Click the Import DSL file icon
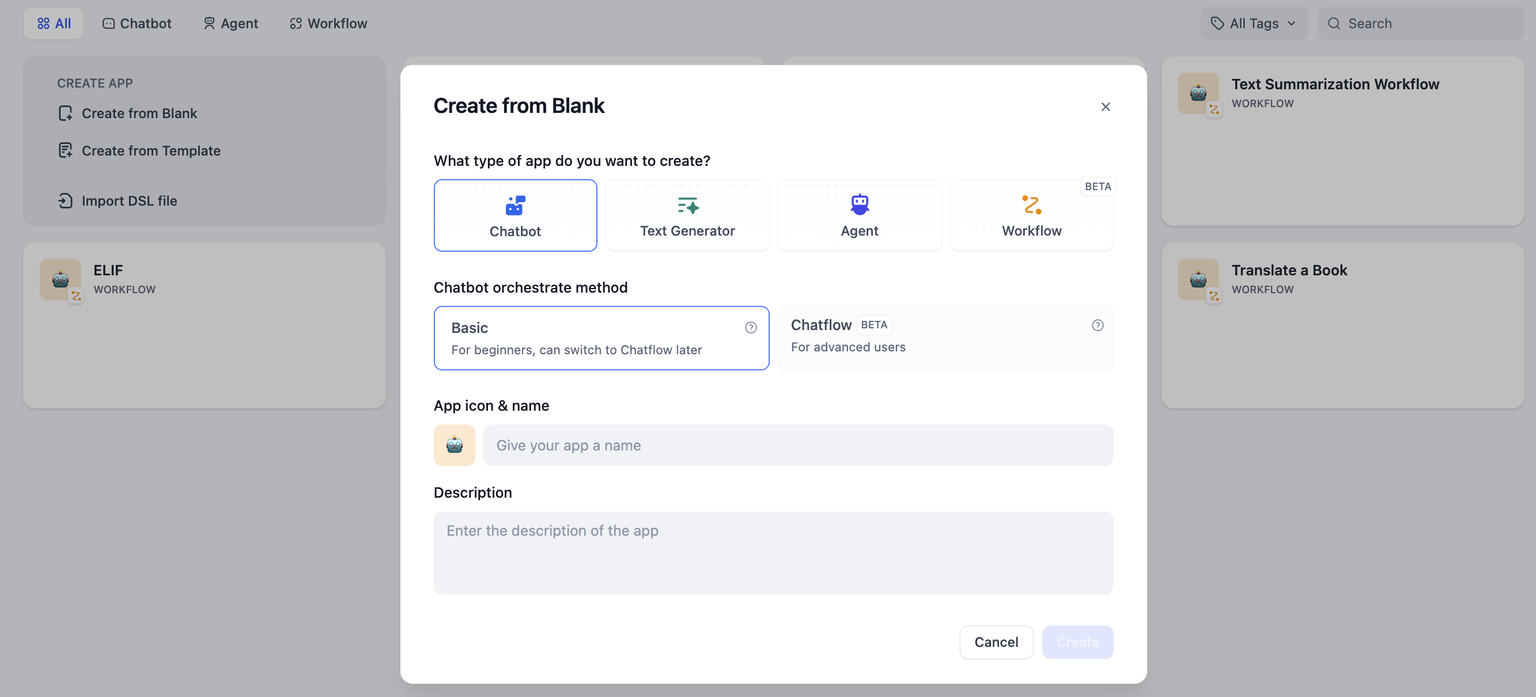Image resolution: width=1536 pixels, height=697 pixels. [x=65, y=201]
